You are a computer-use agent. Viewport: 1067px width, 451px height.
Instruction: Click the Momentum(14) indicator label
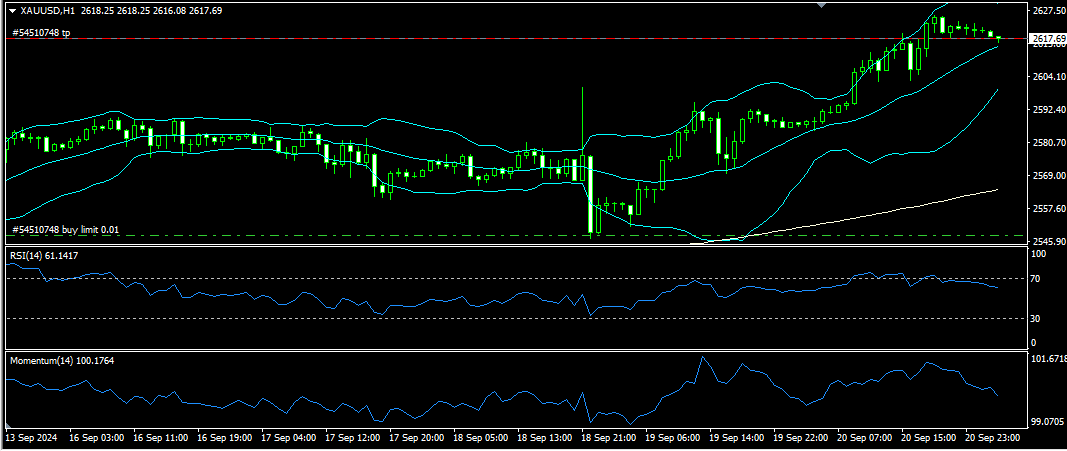click(x=61, y=360)
